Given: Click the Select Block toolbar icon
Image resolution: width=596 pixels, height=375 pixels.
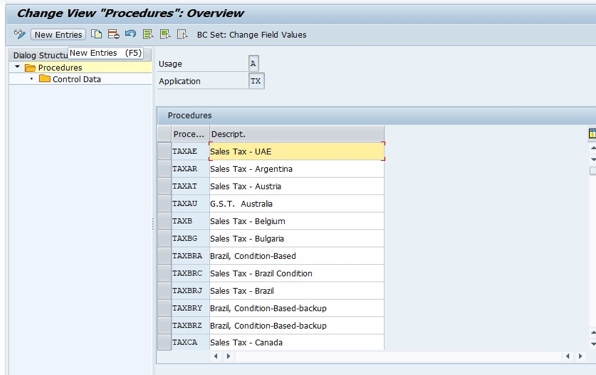Looking at the screenshot, I should [x=165, y=34].
